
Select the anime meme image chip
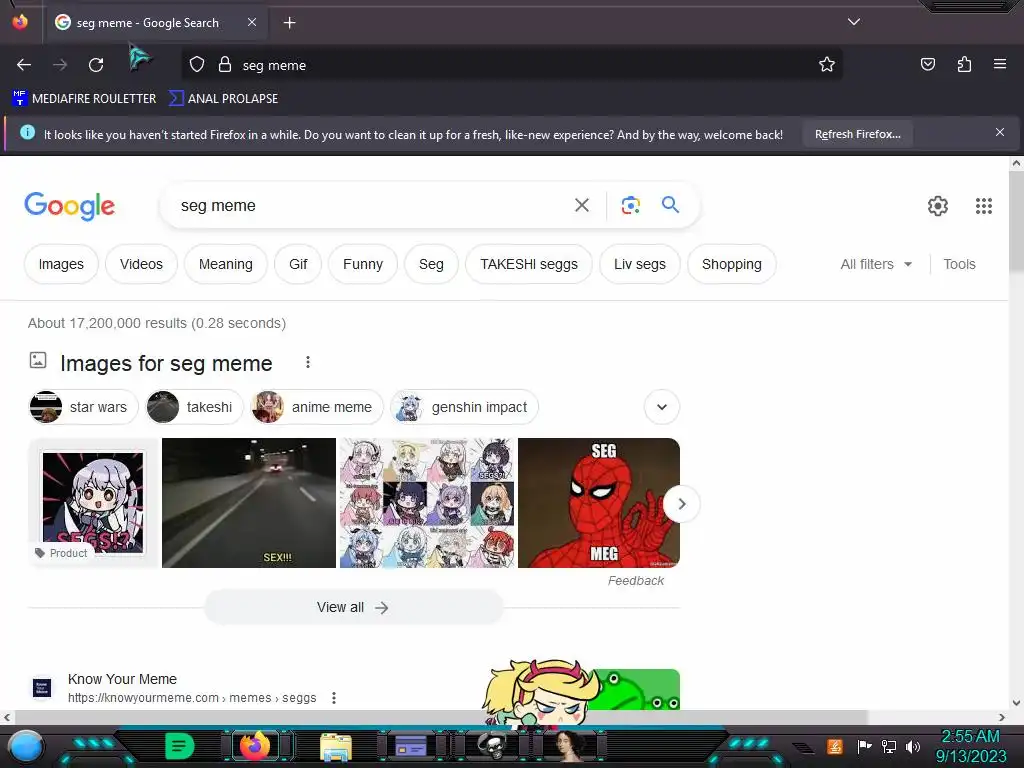(x=316, y=408)
